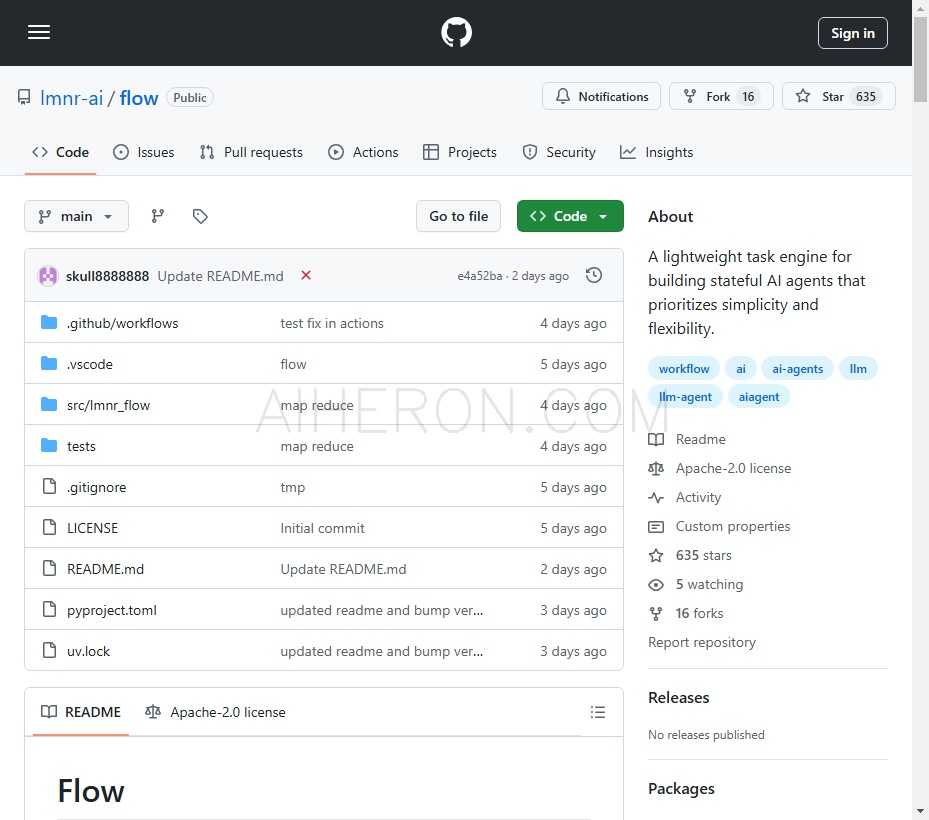Open the skull8888888 author link
Viewport: 929px width, 820px height.
[x=107, y=276]
